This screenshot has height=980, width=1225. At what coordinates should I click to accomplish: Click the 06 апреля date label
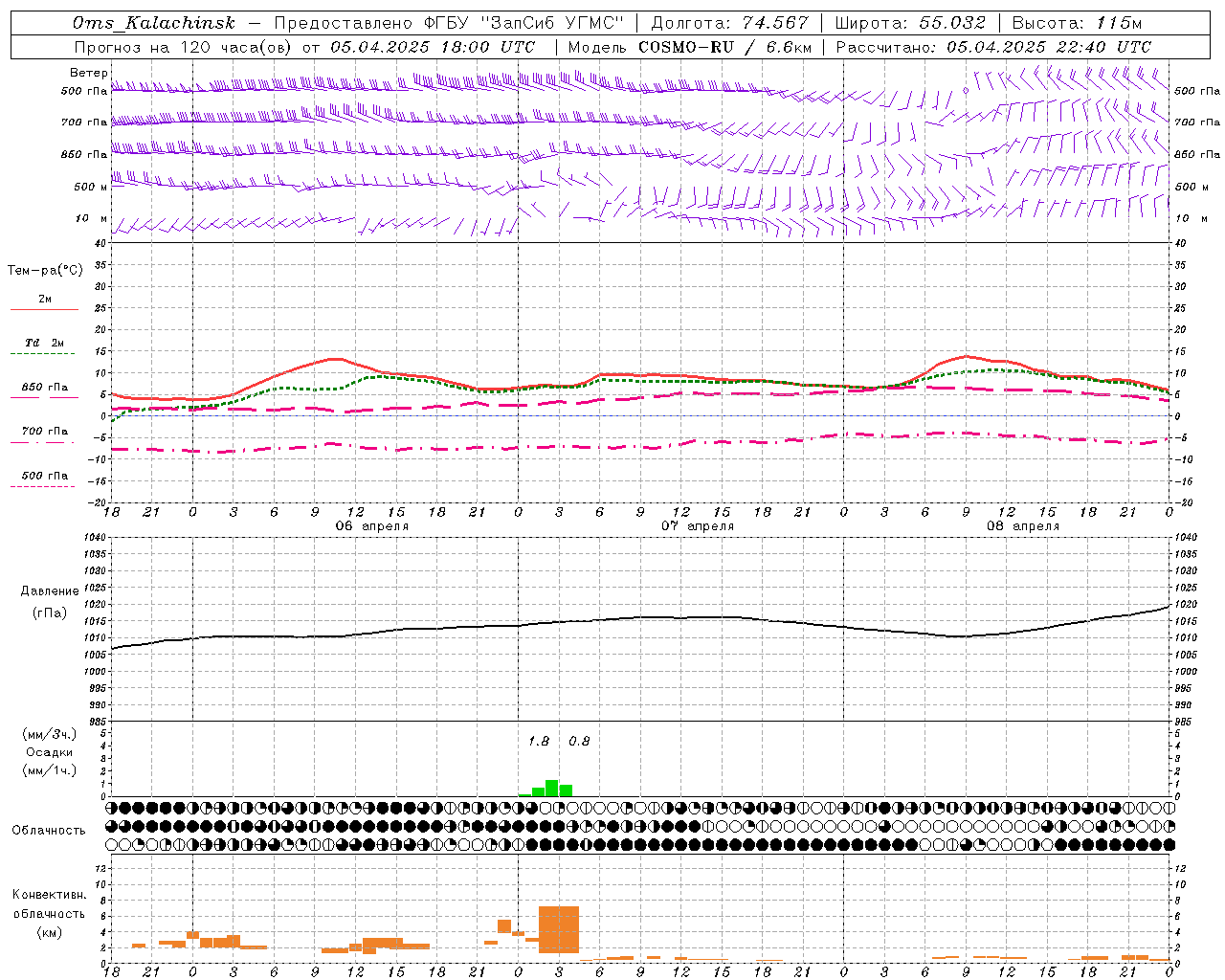click(x=371, y=526)
